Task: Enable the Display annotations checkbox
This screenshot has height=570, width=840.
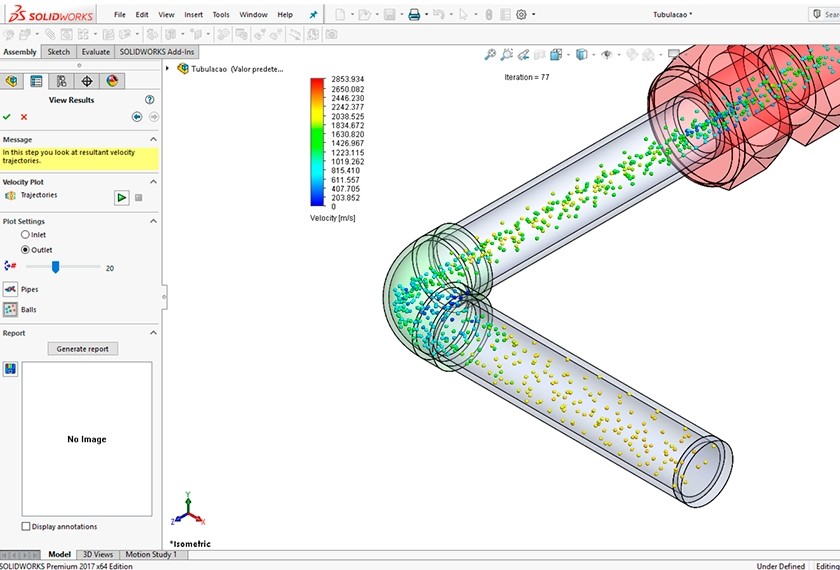Action: coord(26,526)
